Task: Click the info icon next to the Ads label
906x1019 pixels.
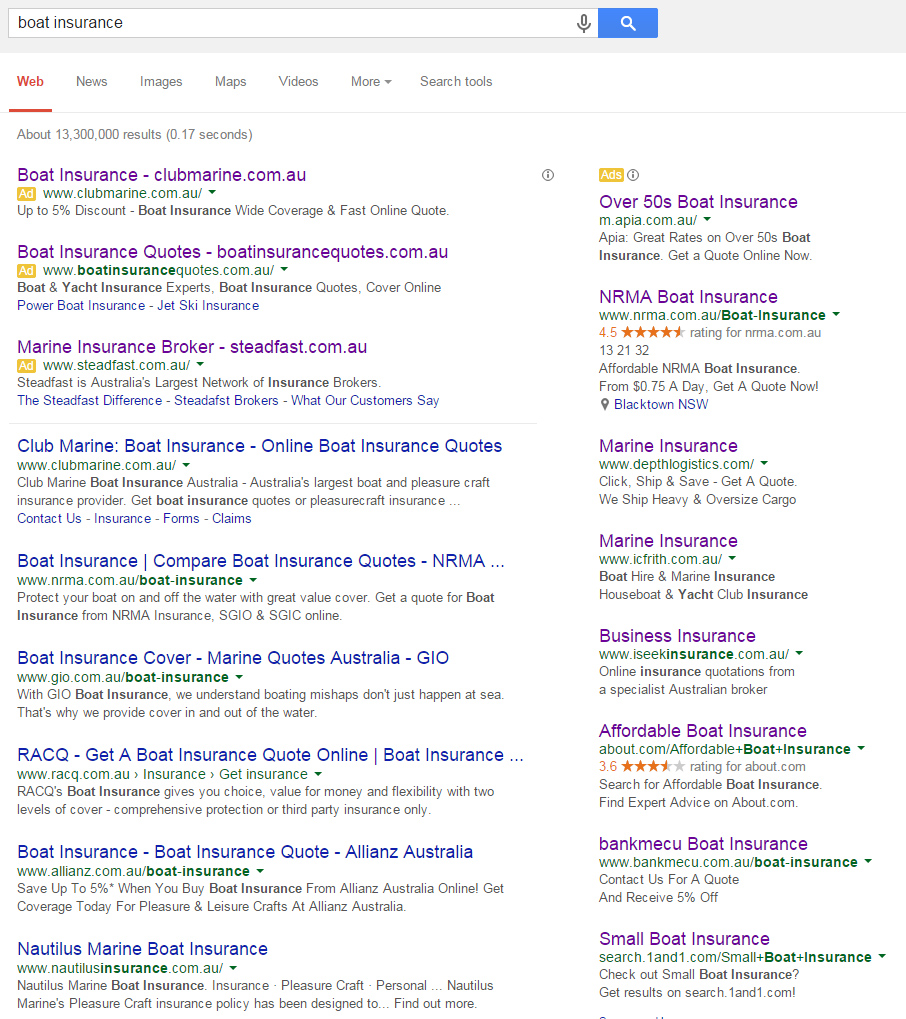Action: tap(633, 175)
